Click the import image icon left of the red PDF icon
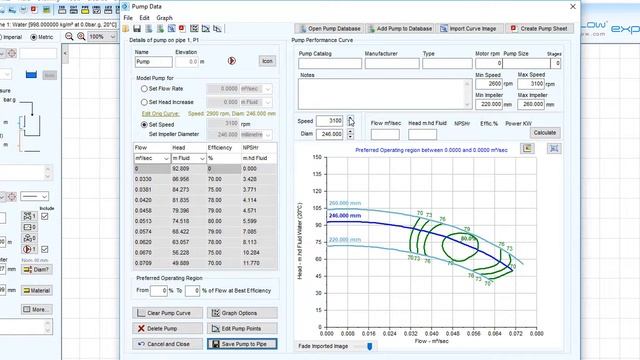 [171, 29]
